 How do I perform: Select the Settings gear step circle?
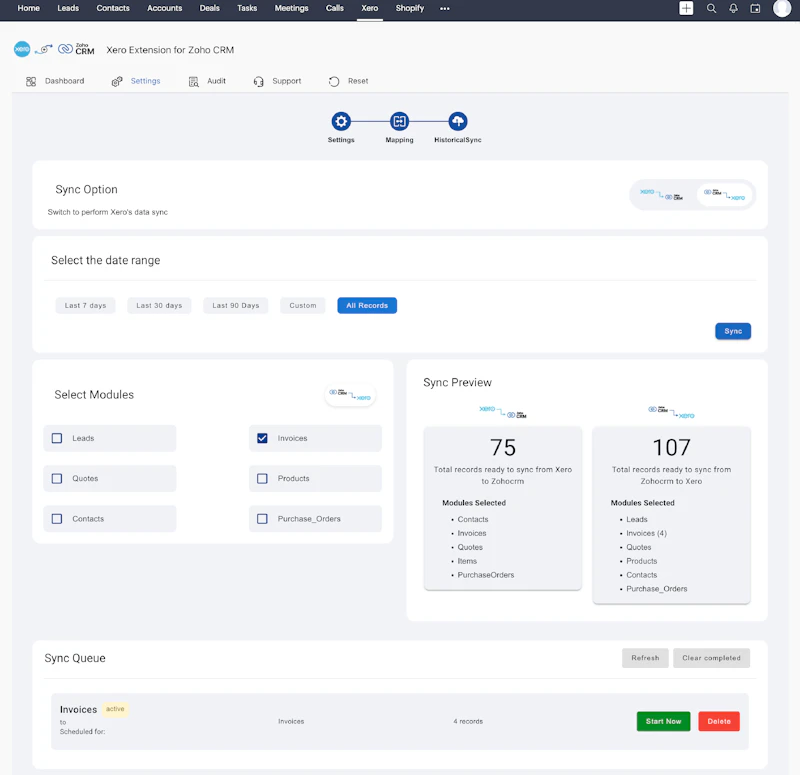[341, 121]
